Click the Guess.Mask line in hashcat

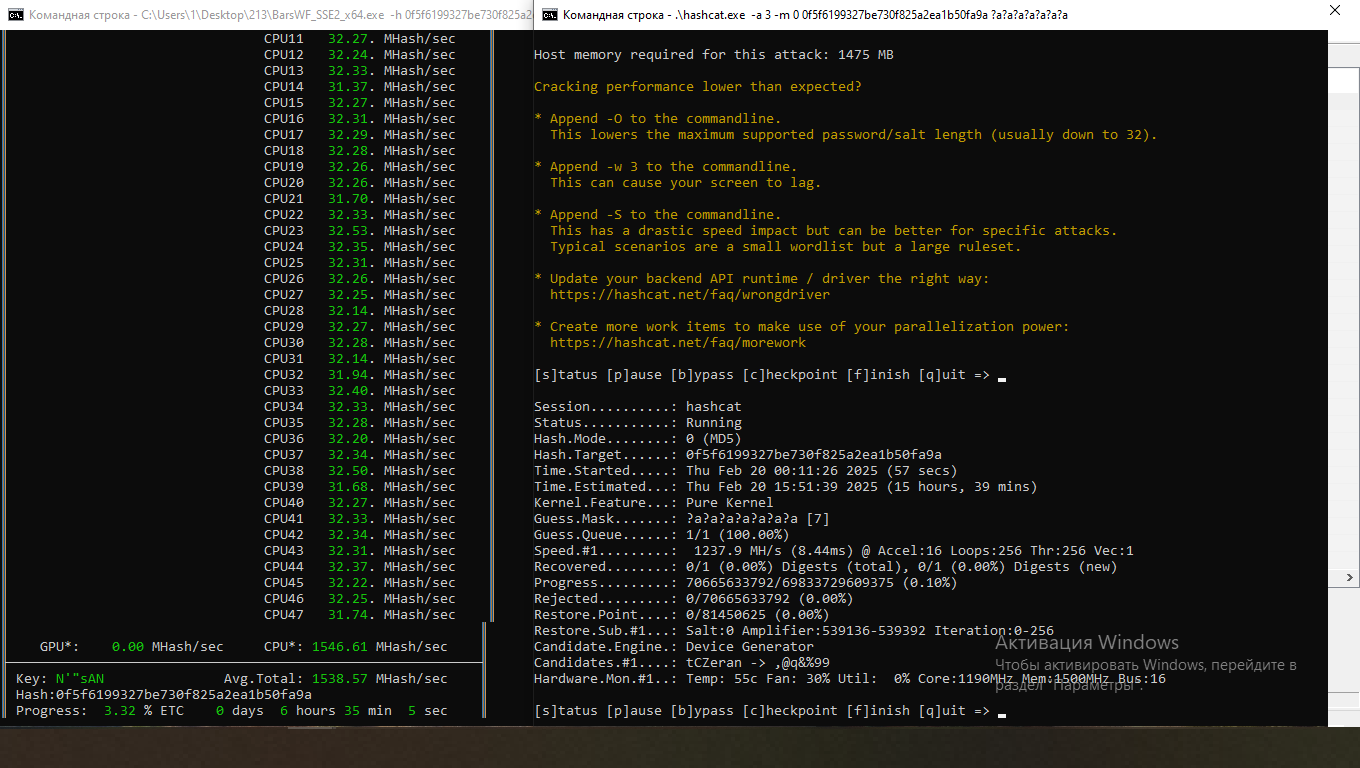point(682,519)
